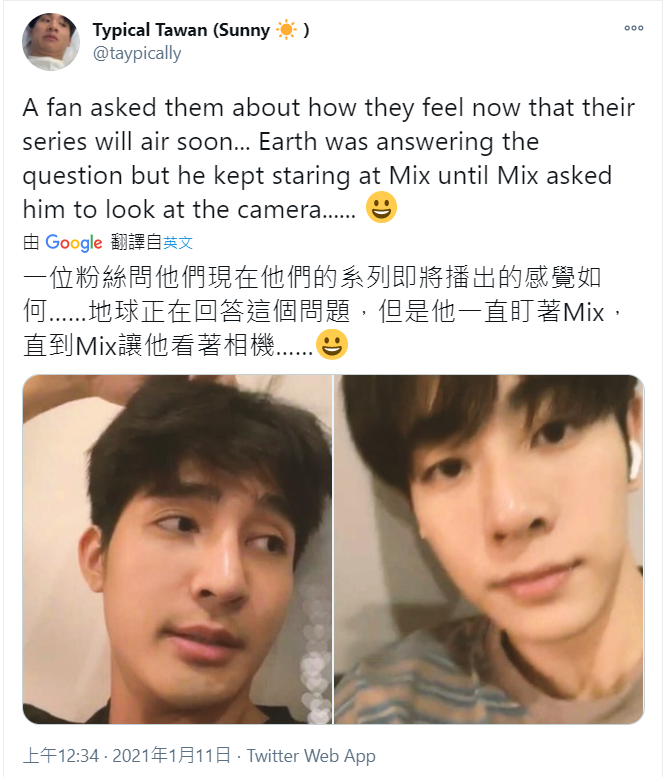Screen dimensions: 664x777
Task: Click the earbud in the right photo
Action: [x=634, y=461]
